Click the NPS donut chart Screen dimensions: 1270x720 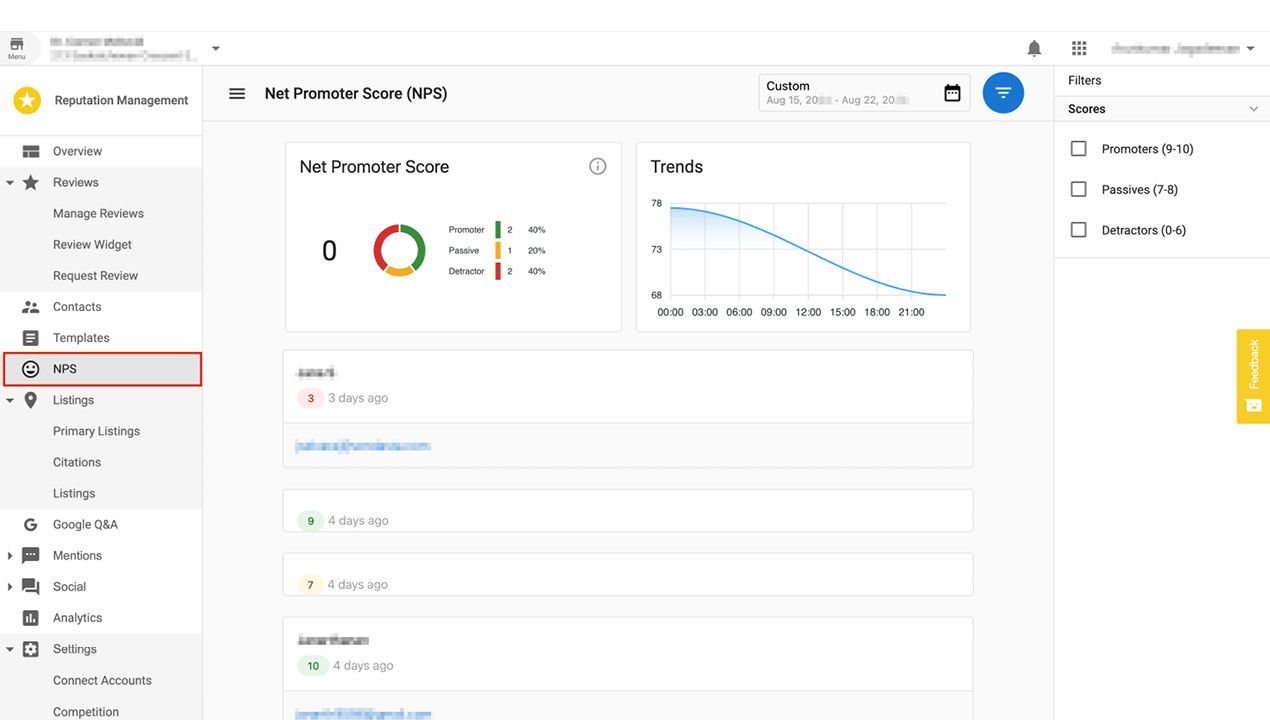point(399,250)
